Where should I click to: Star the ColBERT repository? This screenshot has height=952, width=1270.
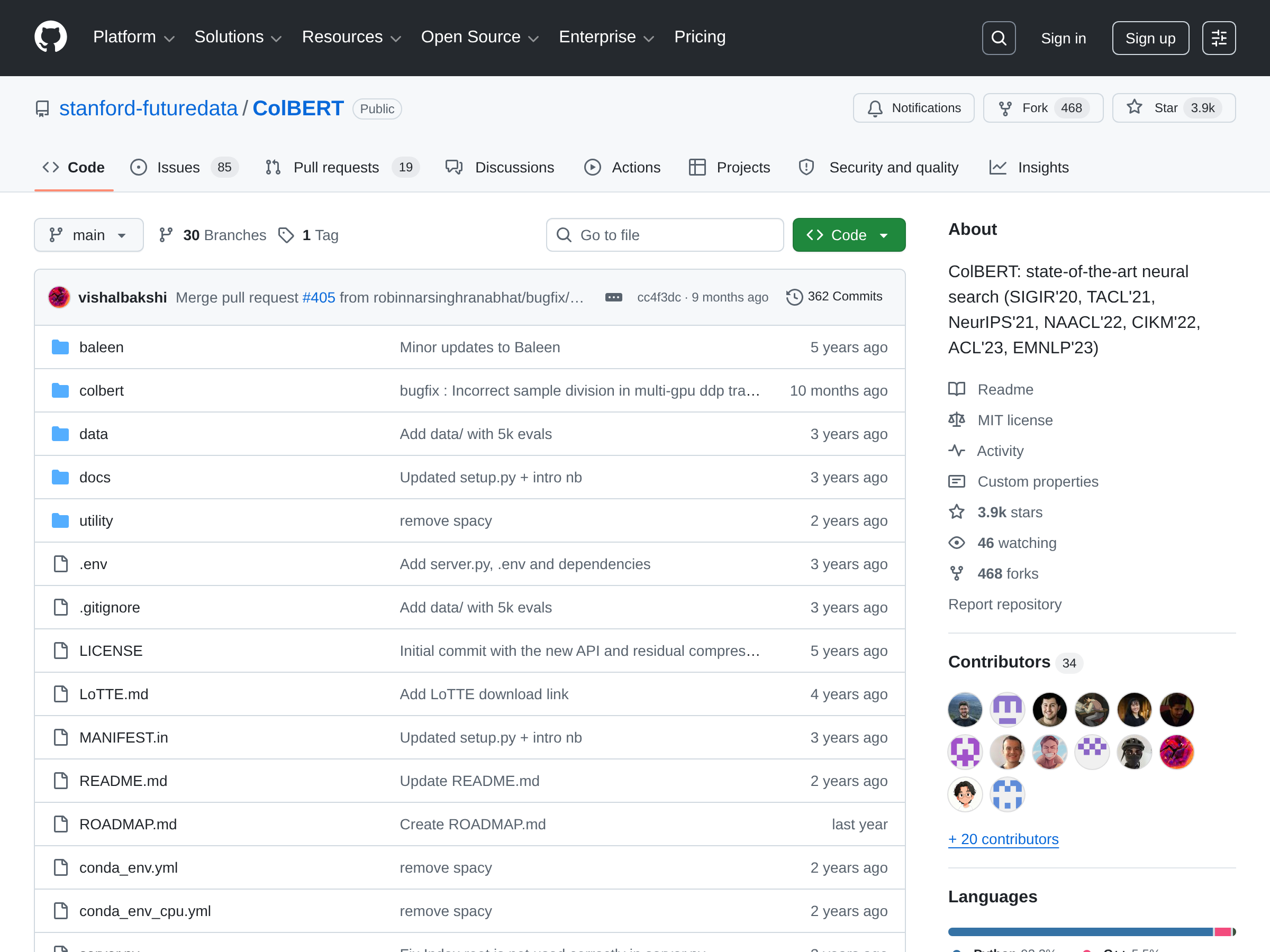pyautogui.click(x=1174, y=108)
